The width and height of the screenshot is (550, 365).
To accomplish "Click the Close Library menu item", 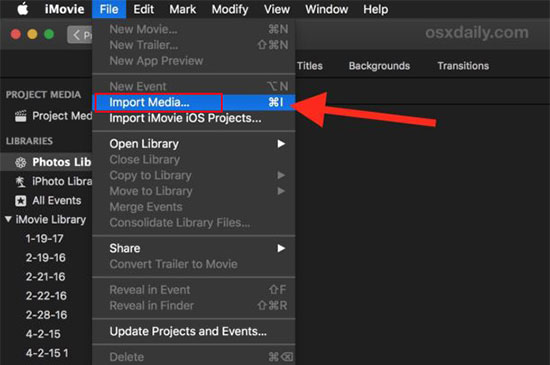I will 194,160.
